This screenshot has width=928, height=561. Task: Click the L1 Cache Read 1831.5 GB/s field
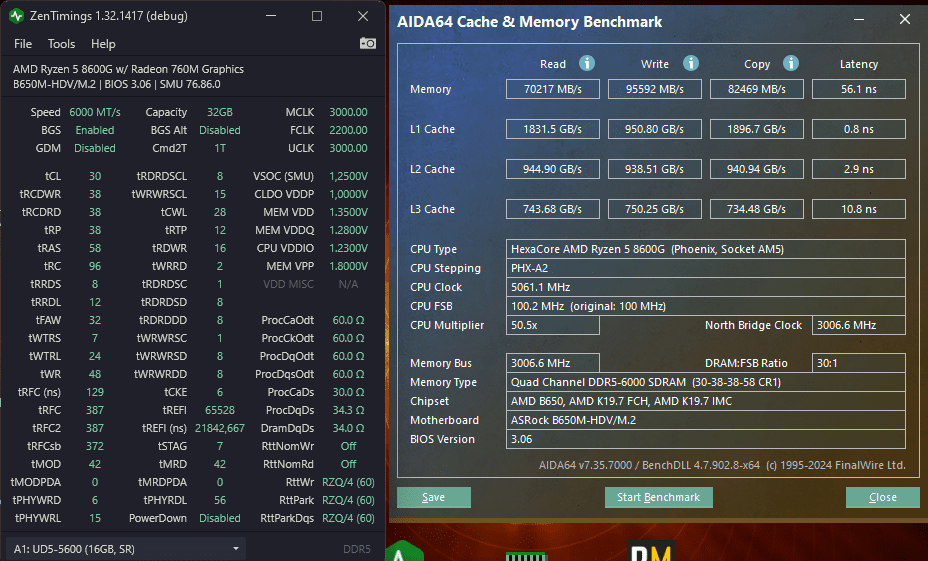[553, 129]
